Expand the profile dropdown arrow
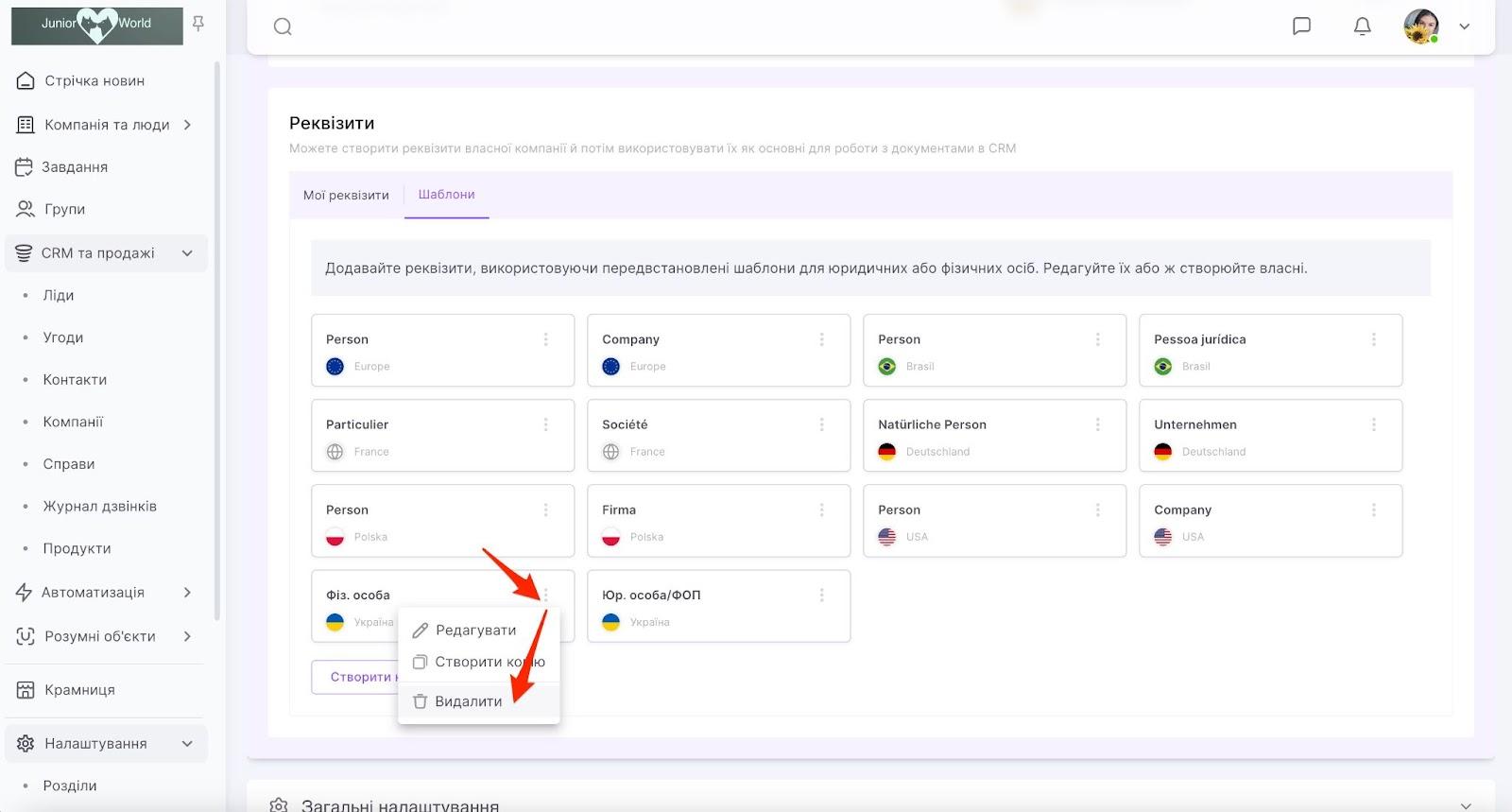 (1465, 26)
